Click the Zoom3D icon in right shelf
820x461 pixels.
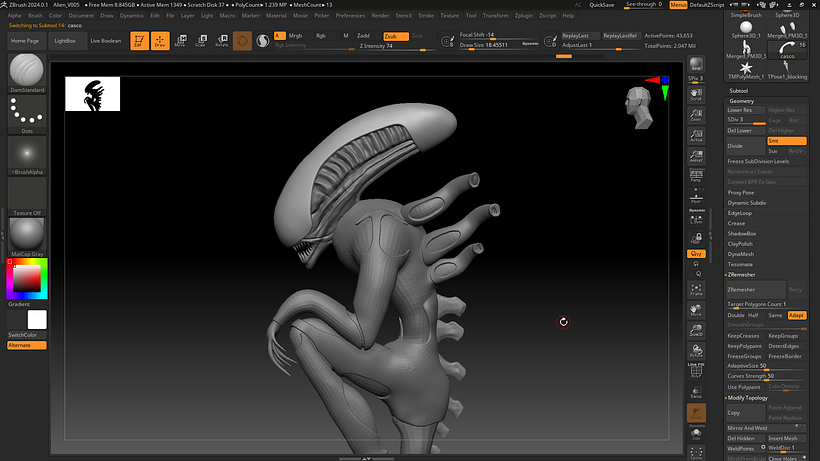tap(696, 330)
